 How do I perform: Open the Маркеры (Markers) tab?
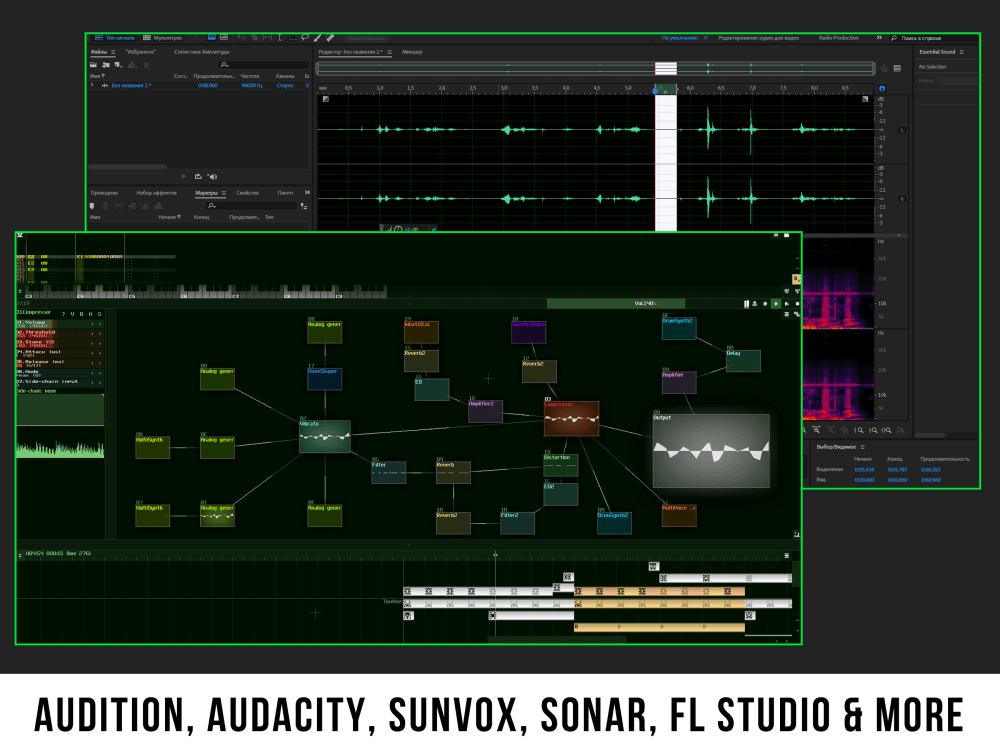pyautogui.click(x=206, y=193)
